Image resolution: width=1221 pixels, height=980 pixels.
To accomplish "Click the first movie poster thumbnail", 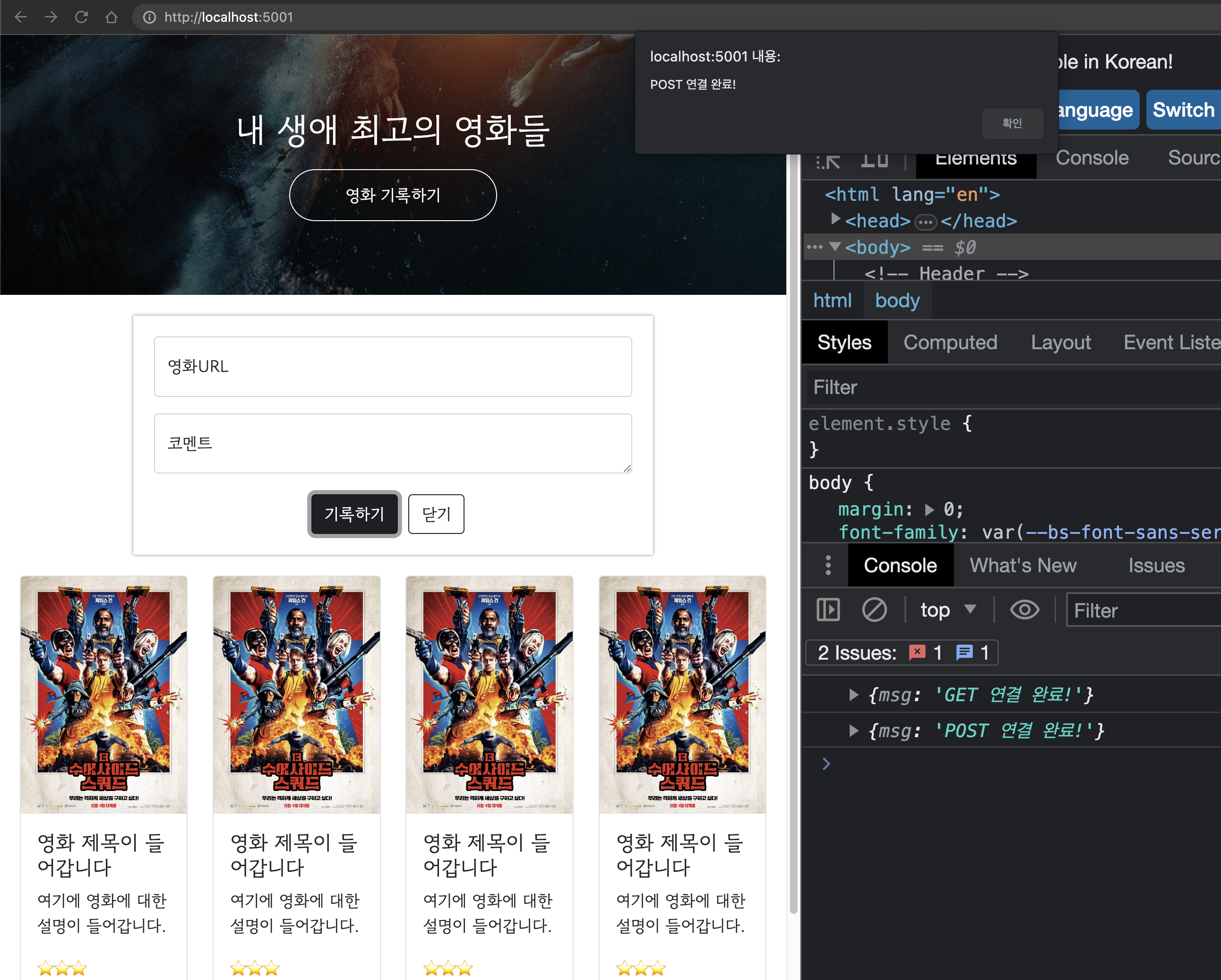I will click(103, 695).
